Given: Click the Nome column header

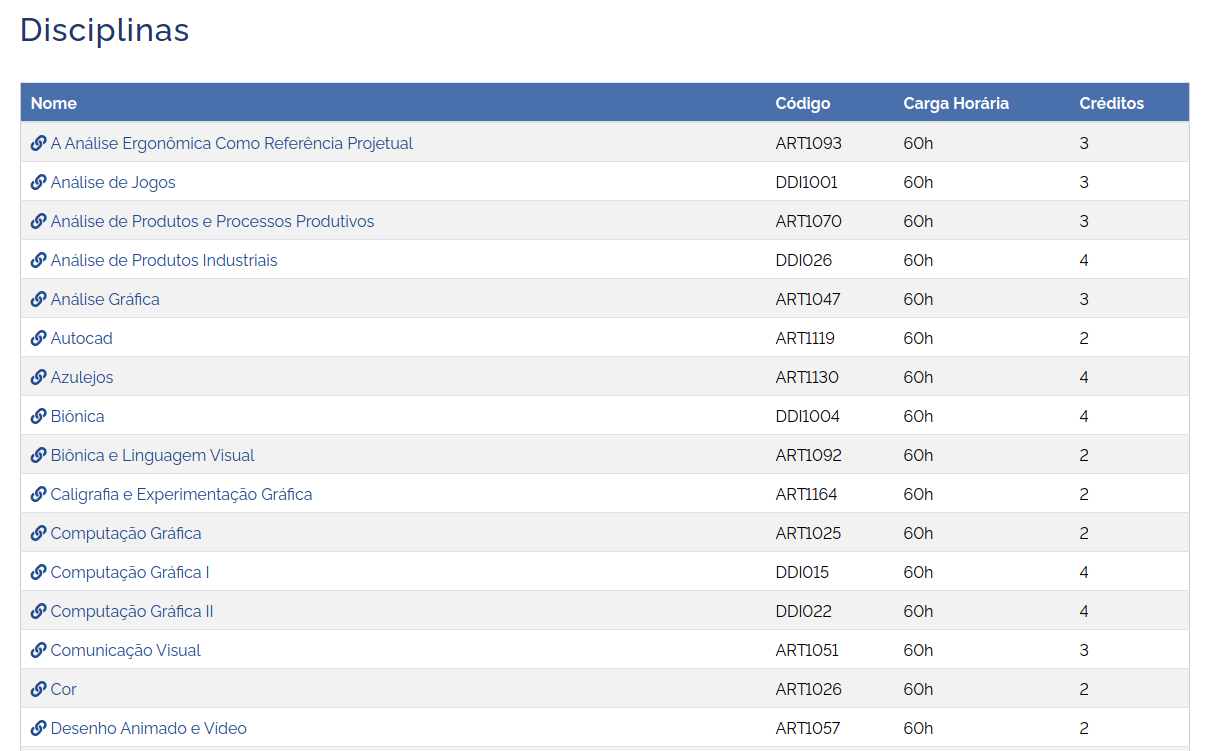Looking at the screenshot, I should (54, 103).
